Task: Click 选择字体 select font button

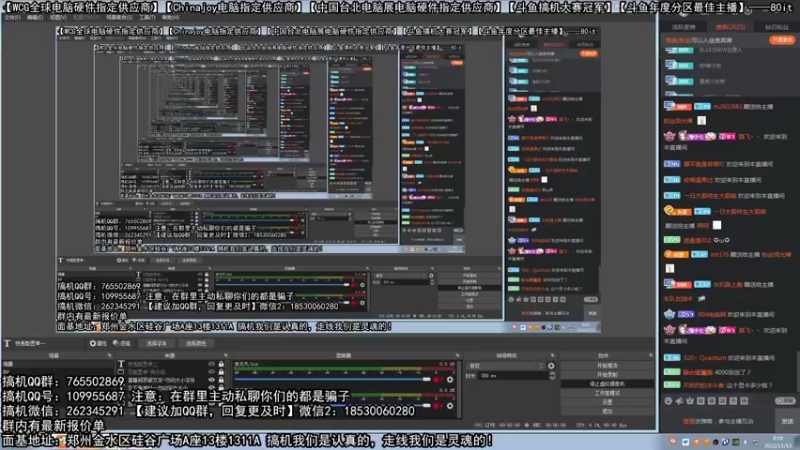Action: (x=156, y=343)
